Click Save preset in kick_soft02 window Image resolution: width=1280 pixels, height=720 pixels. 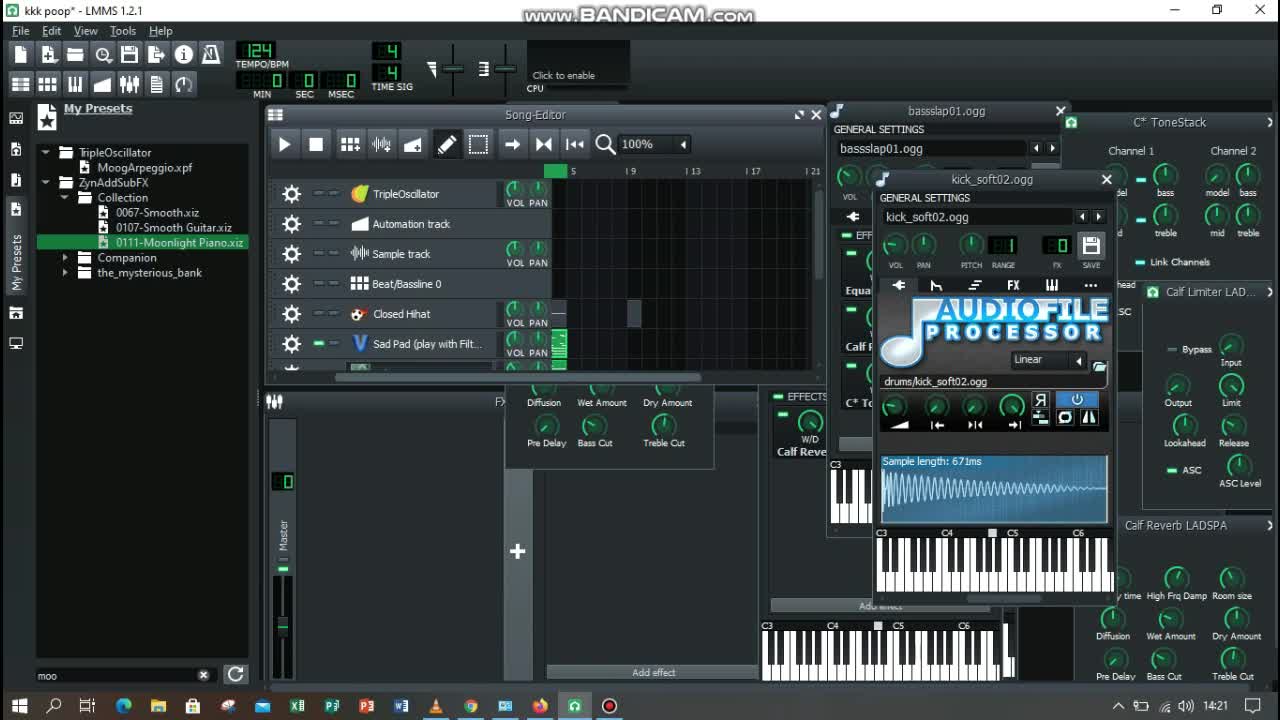(x=1091, y=245)
